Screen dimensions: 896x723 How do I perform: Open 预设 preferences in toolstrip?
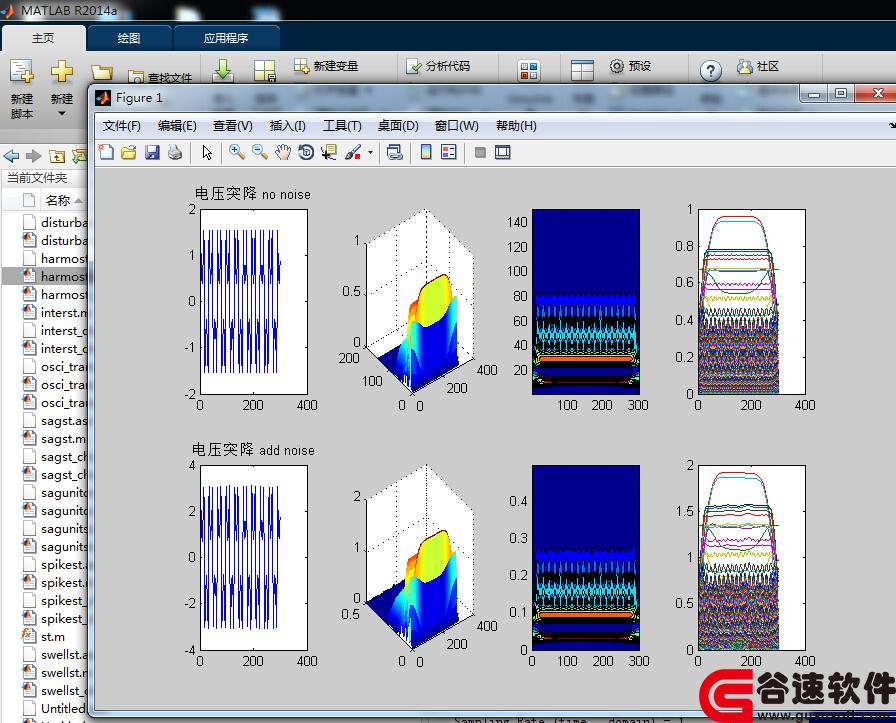click(x=631, y=66)
